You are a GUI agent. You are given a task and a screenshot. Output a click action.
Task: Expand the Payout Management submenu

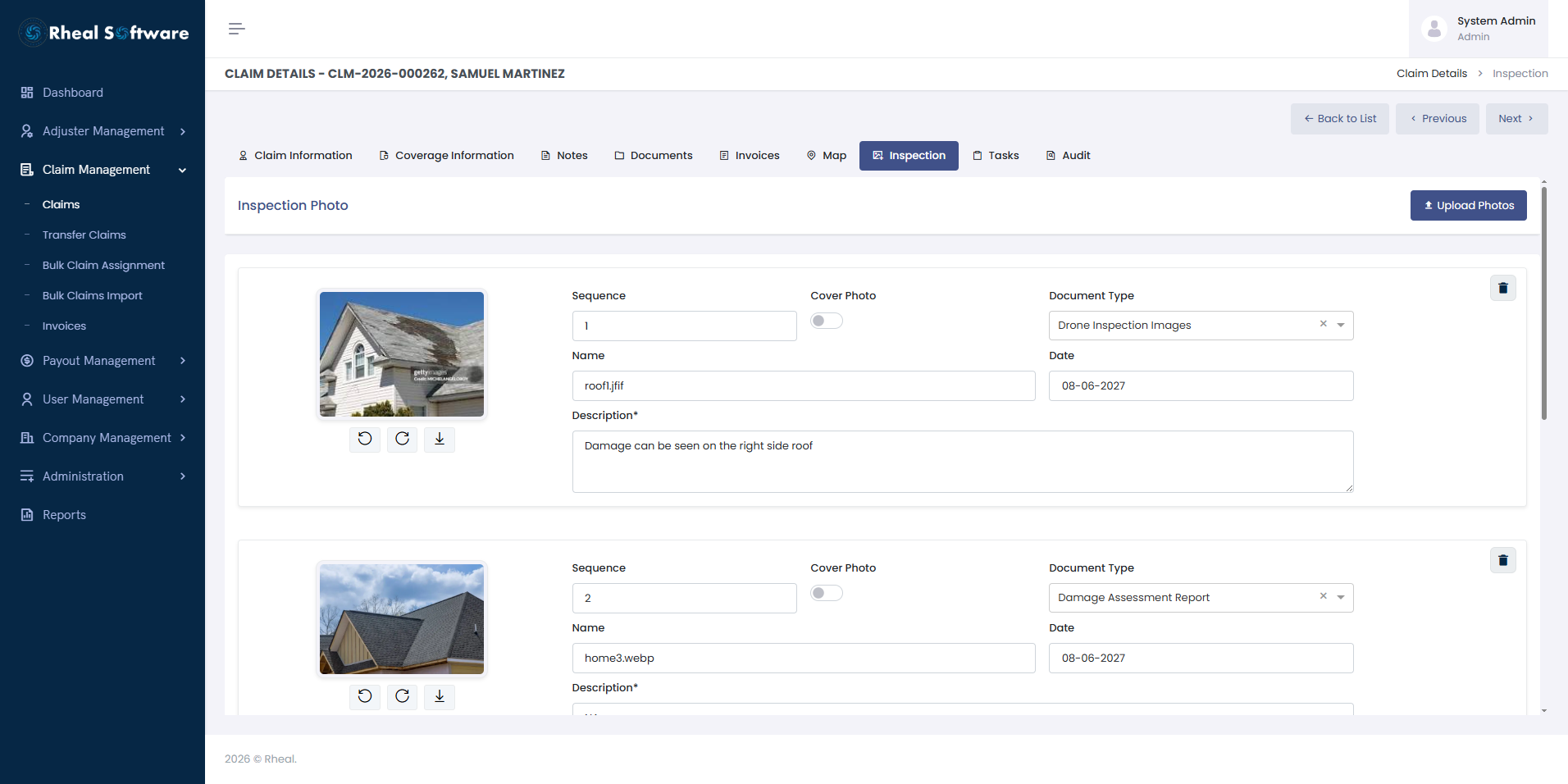(103, 361)
